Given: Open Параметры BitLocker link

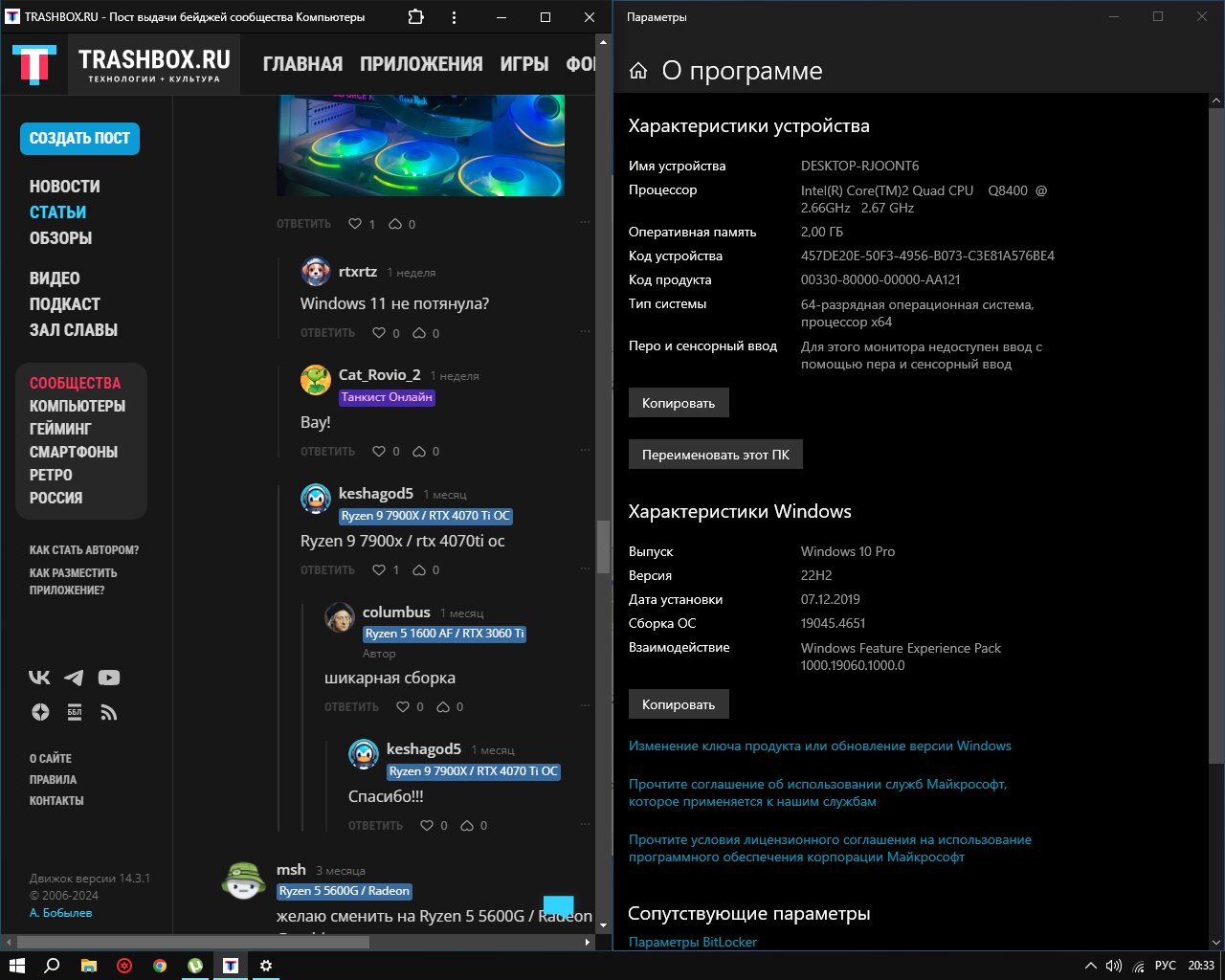Looking at the screenshot, I should pyautogui.click(x=692, y=942).
